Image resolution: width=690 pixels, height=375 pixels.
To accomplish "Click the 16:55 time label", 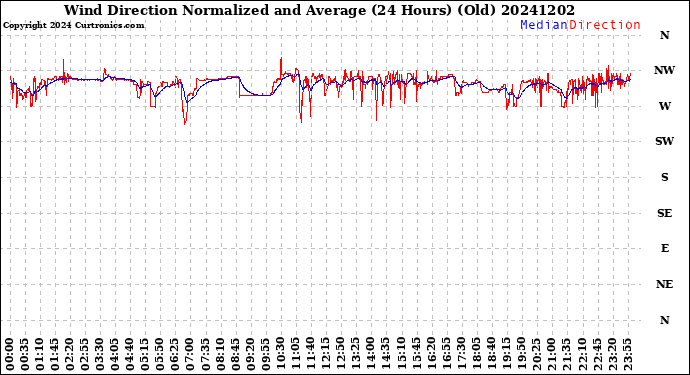I will coord(446,355).
